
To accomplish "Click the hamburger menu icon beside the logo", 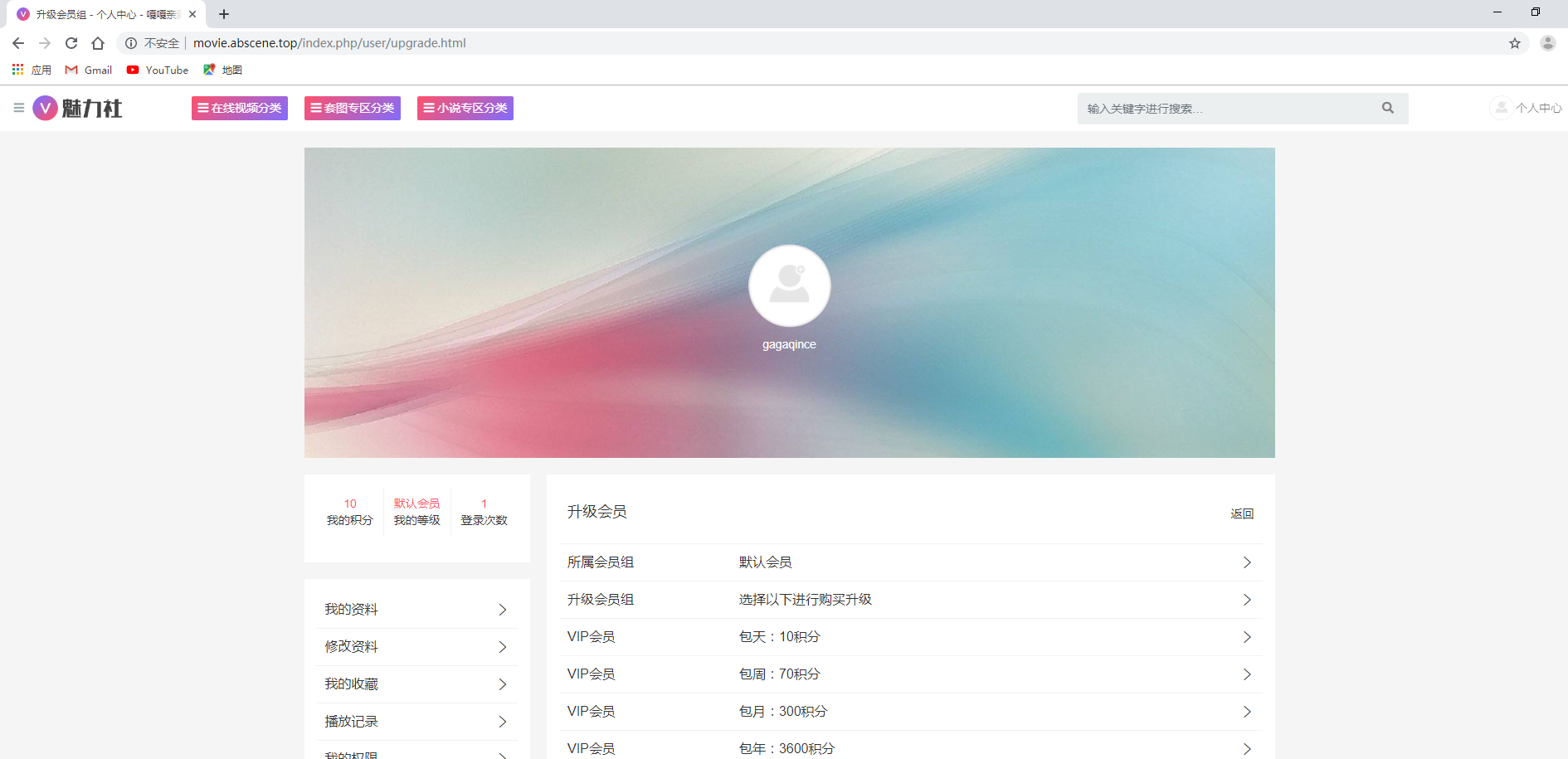I will 18,108.
